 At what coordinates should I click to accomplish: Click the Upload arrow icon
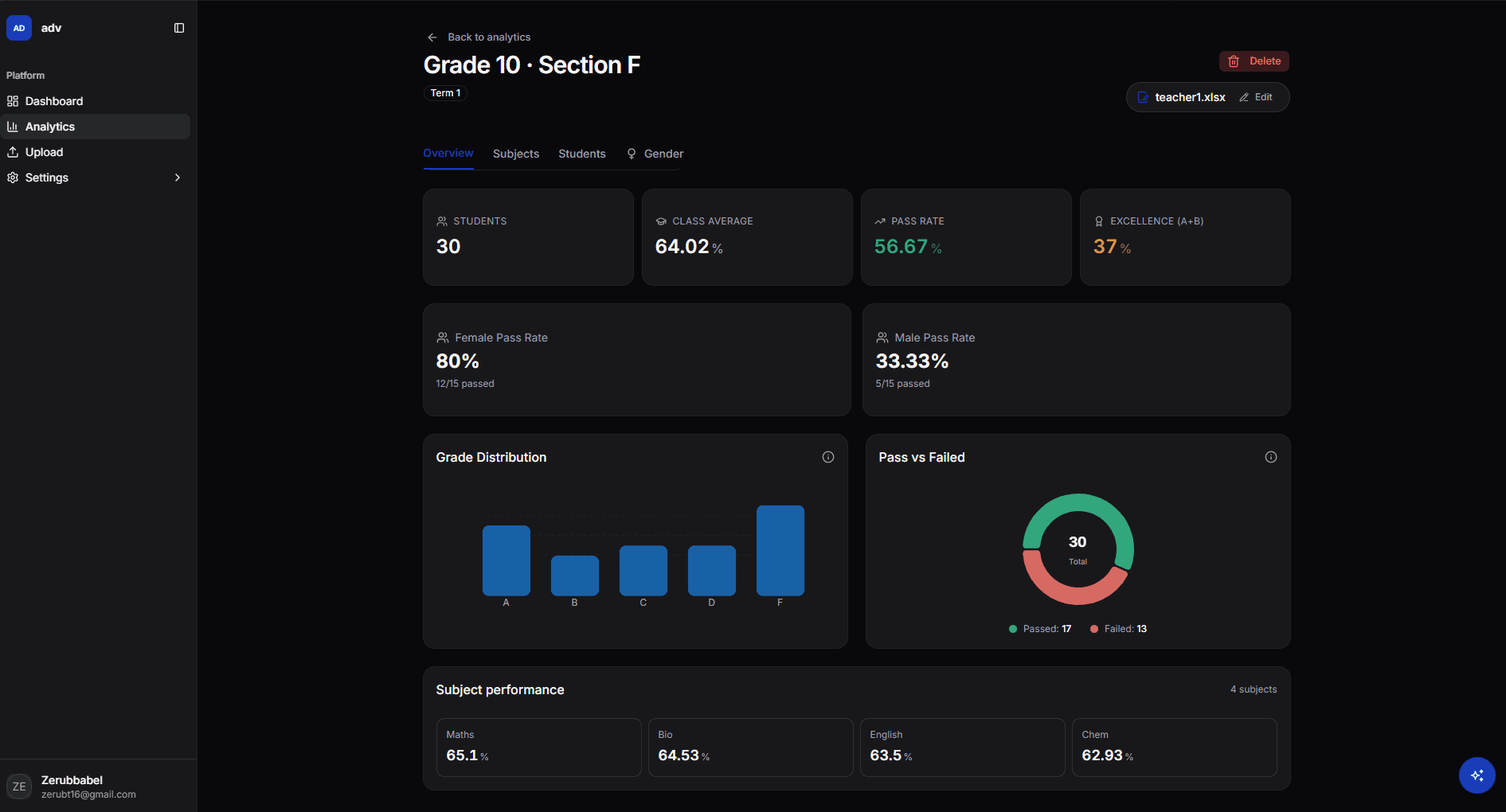pos(13,152)
